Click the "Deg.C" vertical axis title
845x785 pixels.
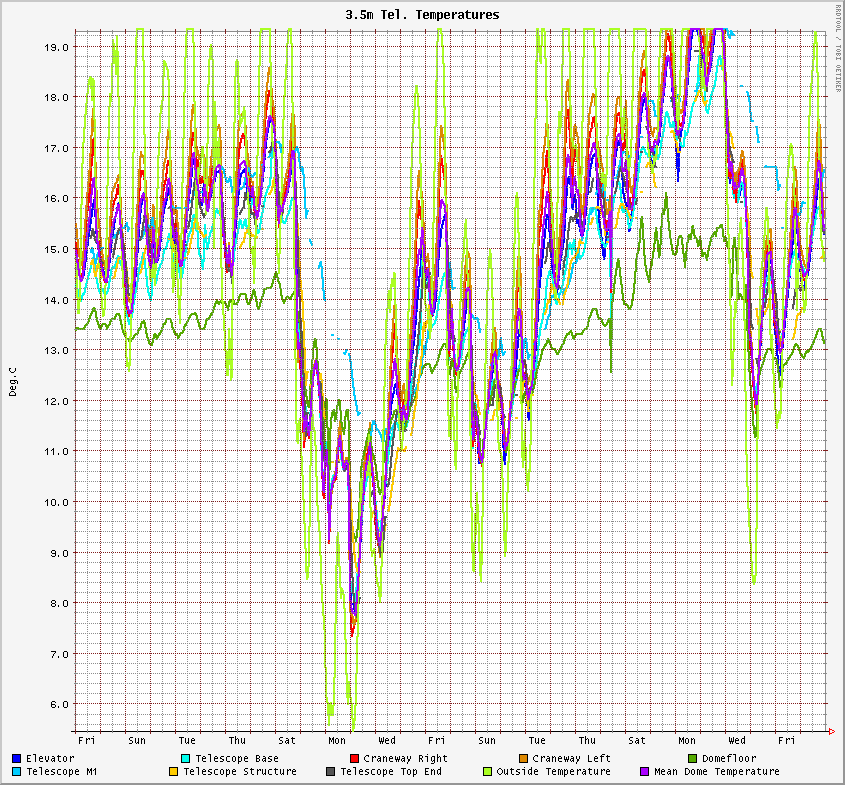(13, 382)
